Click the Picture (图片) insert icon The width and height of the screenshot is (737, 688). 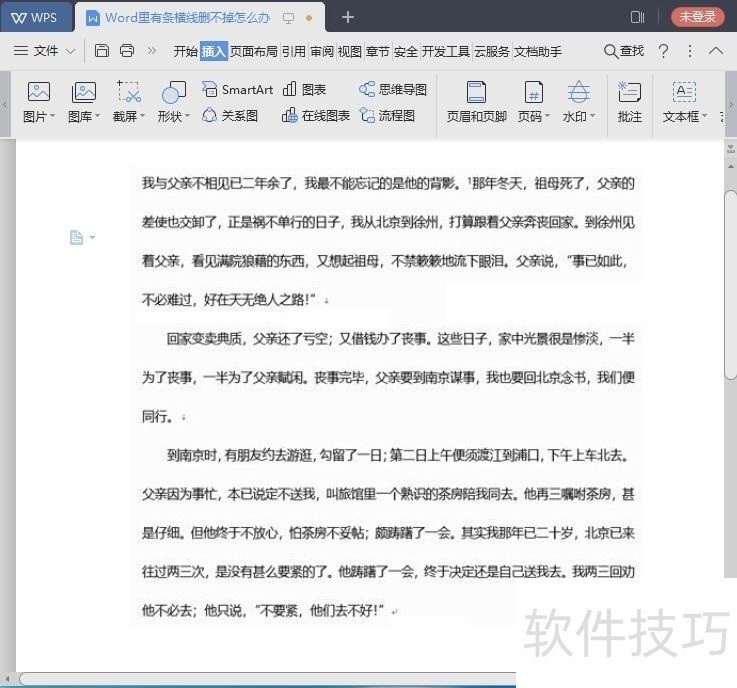[x=39, y=92]
